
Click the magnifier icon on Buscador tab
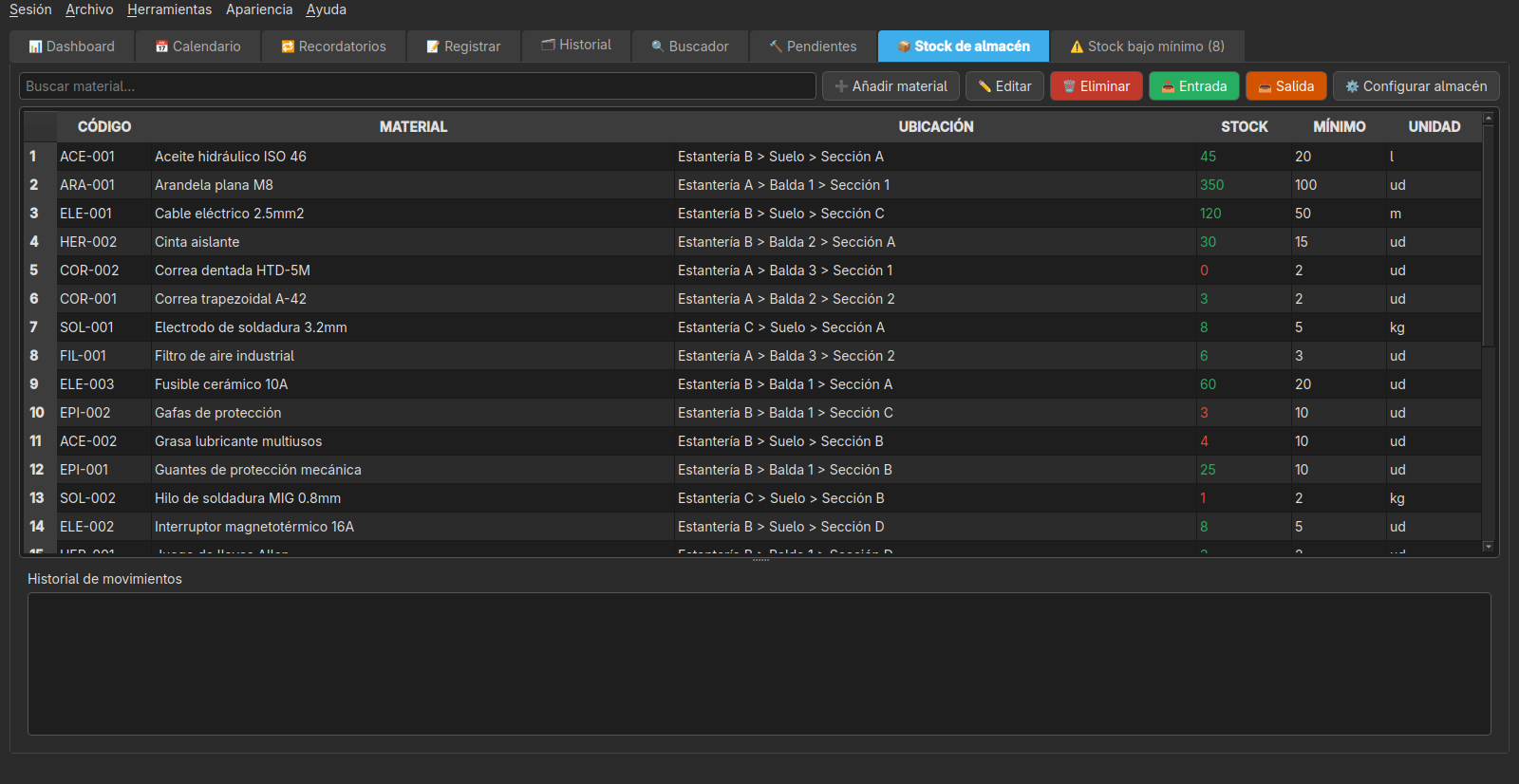click(658, 47)
